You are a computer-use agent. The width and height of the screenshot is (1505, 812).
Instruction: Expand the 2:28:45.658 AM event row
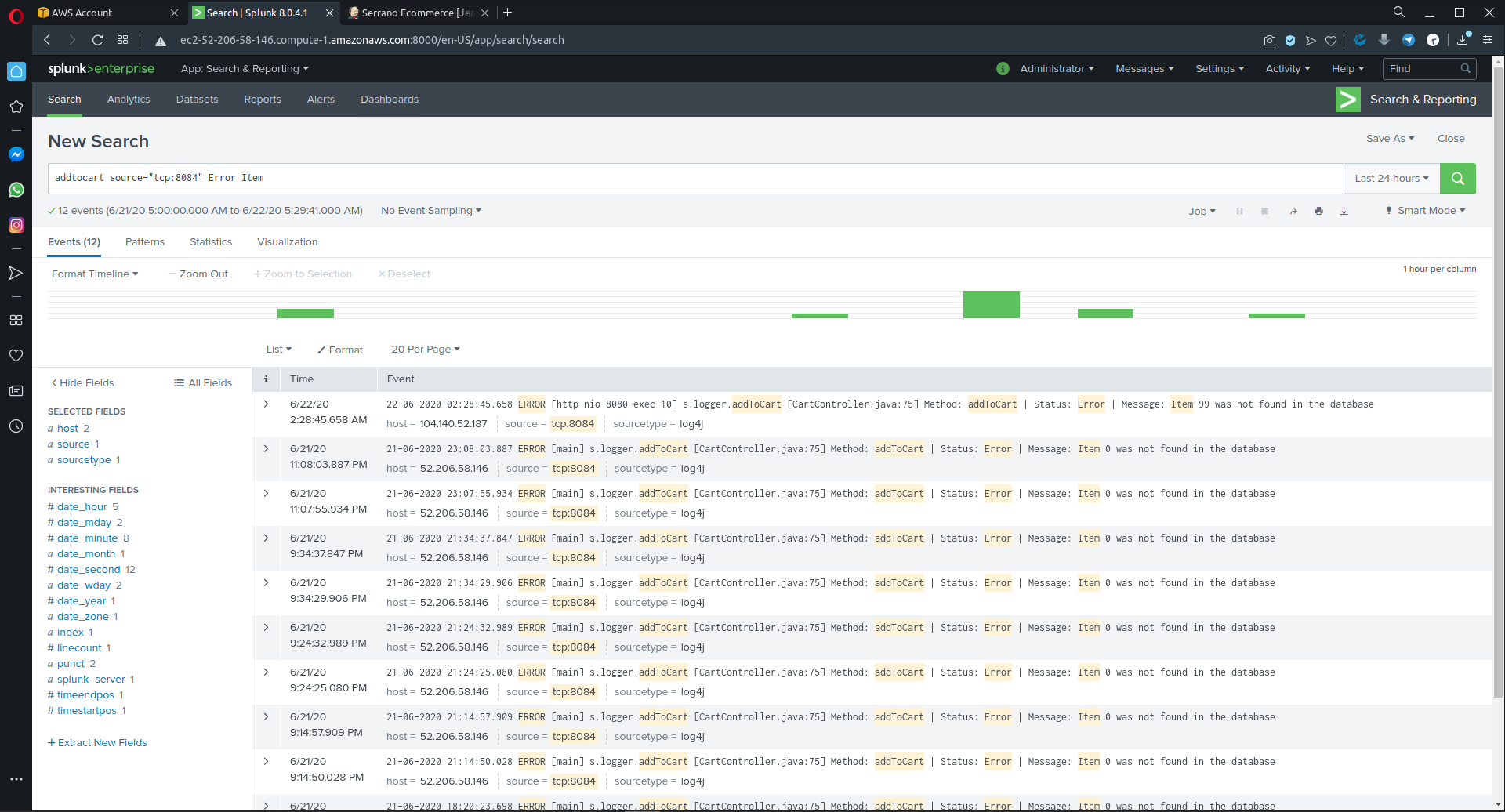266,404
